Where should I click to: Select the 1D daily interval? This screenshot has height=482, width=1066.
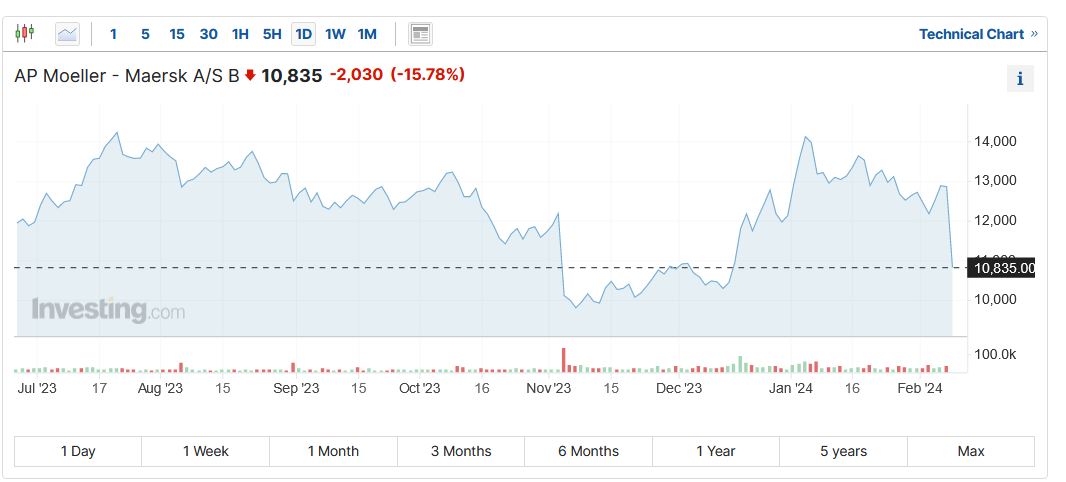[304, 34]
